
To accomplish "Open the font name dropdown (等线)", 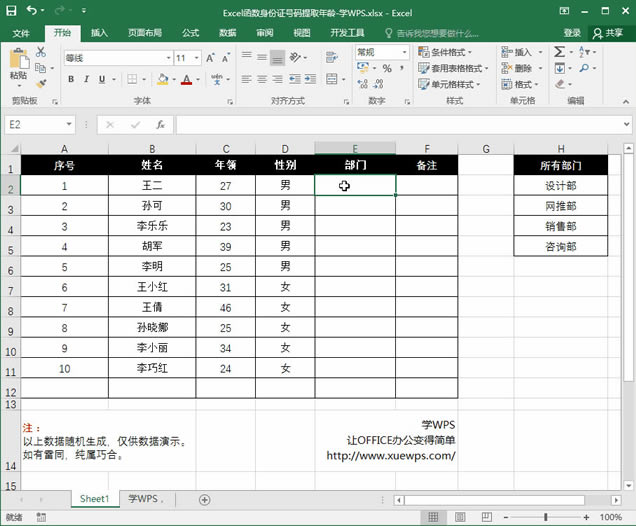I will click(166, 58).
